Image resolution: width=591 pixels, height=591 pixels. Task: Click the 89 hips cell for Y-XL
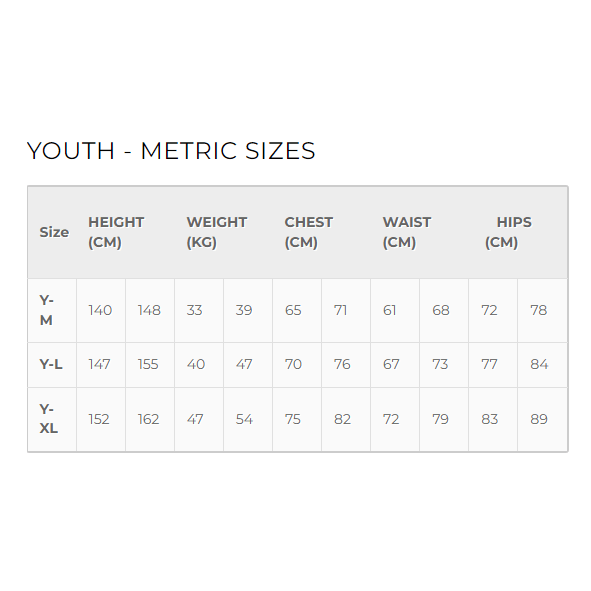(539, 419)
